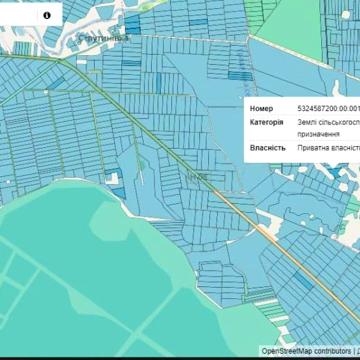Click the Землі сільськогосподарського category text
The image size is (360, 360).
(x=329, y=122)
